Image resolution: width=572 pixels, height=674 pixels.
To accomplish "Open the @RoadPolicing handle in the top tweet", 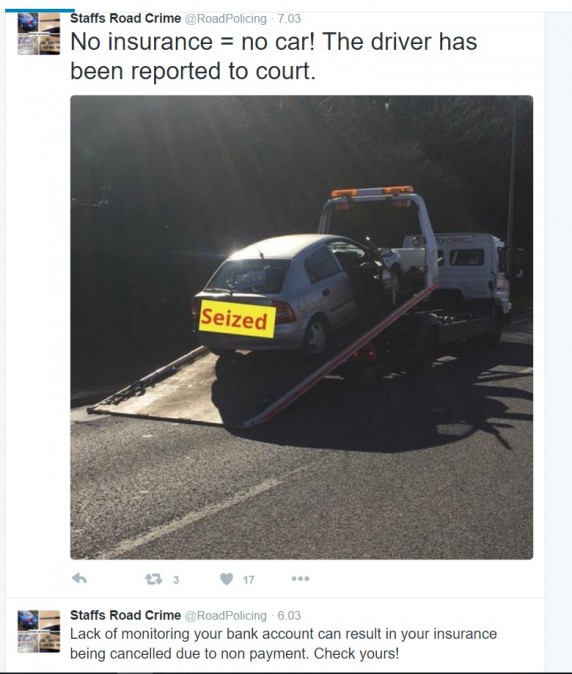I will (x=226, y=19).
